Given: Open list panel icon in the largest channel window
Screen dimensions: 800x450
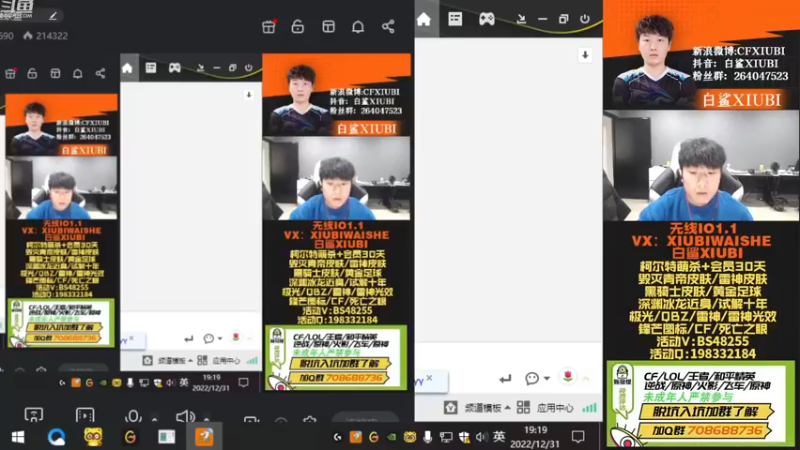Looking at the screenshot, I should point(455,19).
